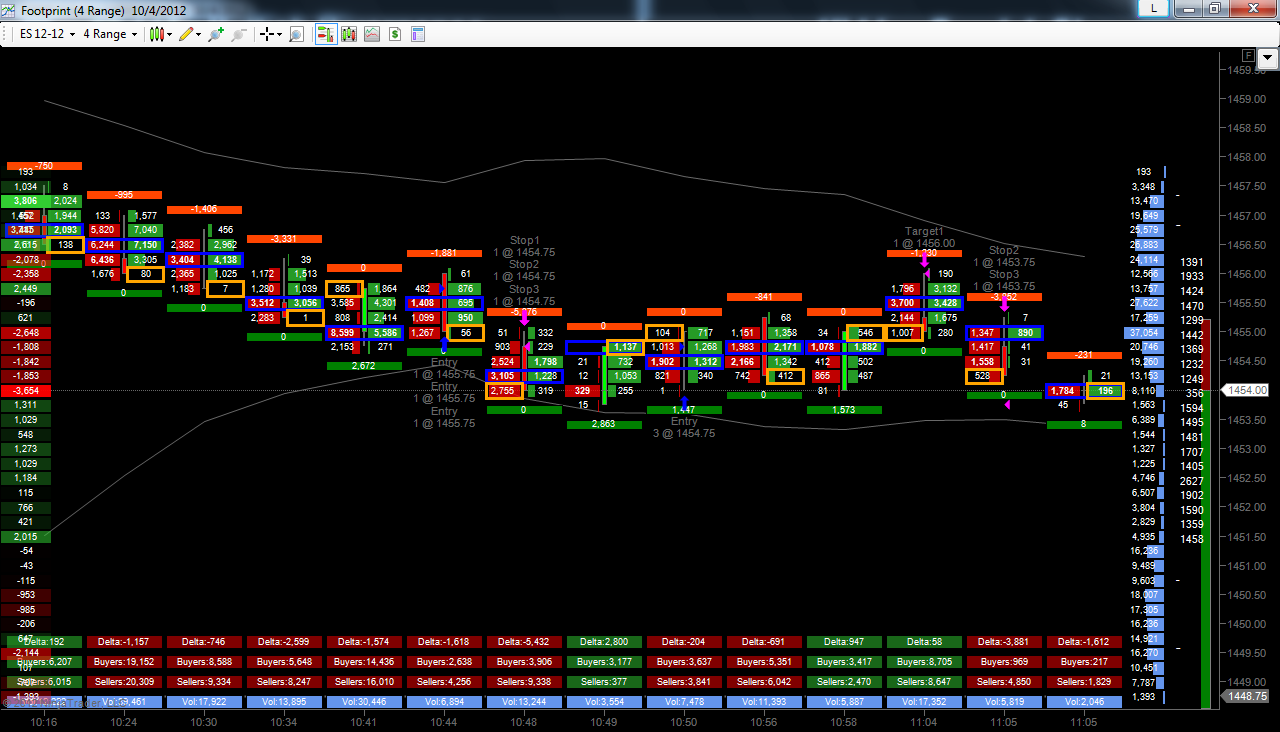The image size is (1280, 732).
Task: Click the 'Vol:30,446' summary cell
Action: click(364, 702)
